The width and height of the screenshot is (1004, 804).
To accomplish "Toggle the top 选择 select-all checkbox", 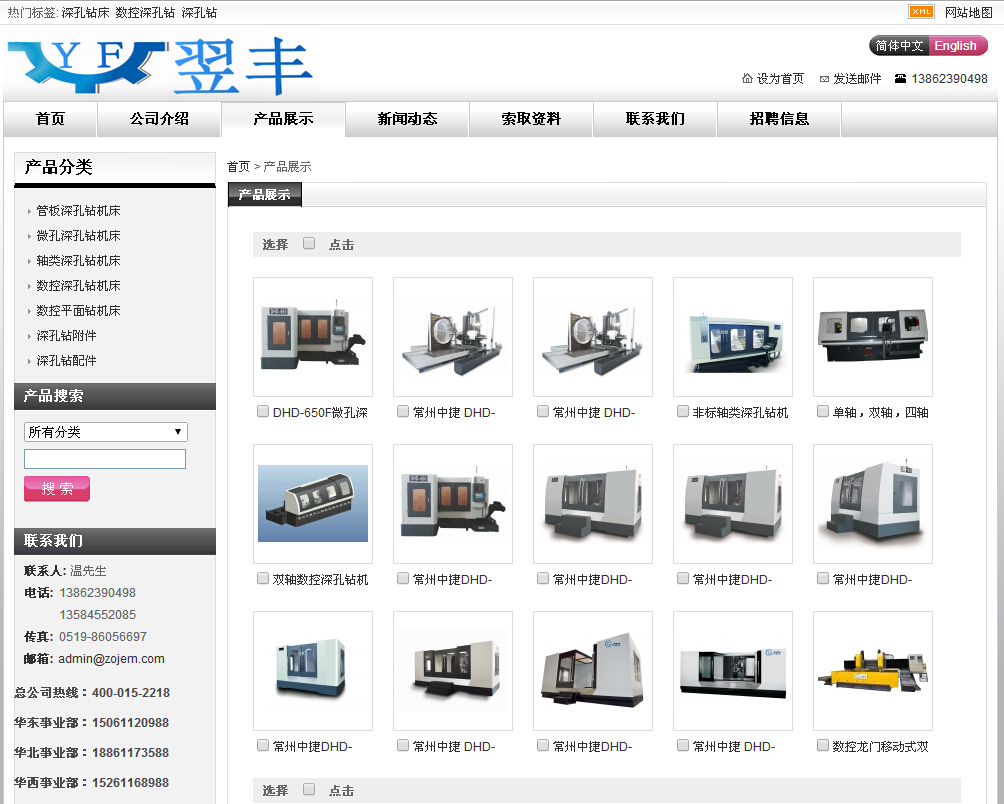I will click(x=309, y=243).
